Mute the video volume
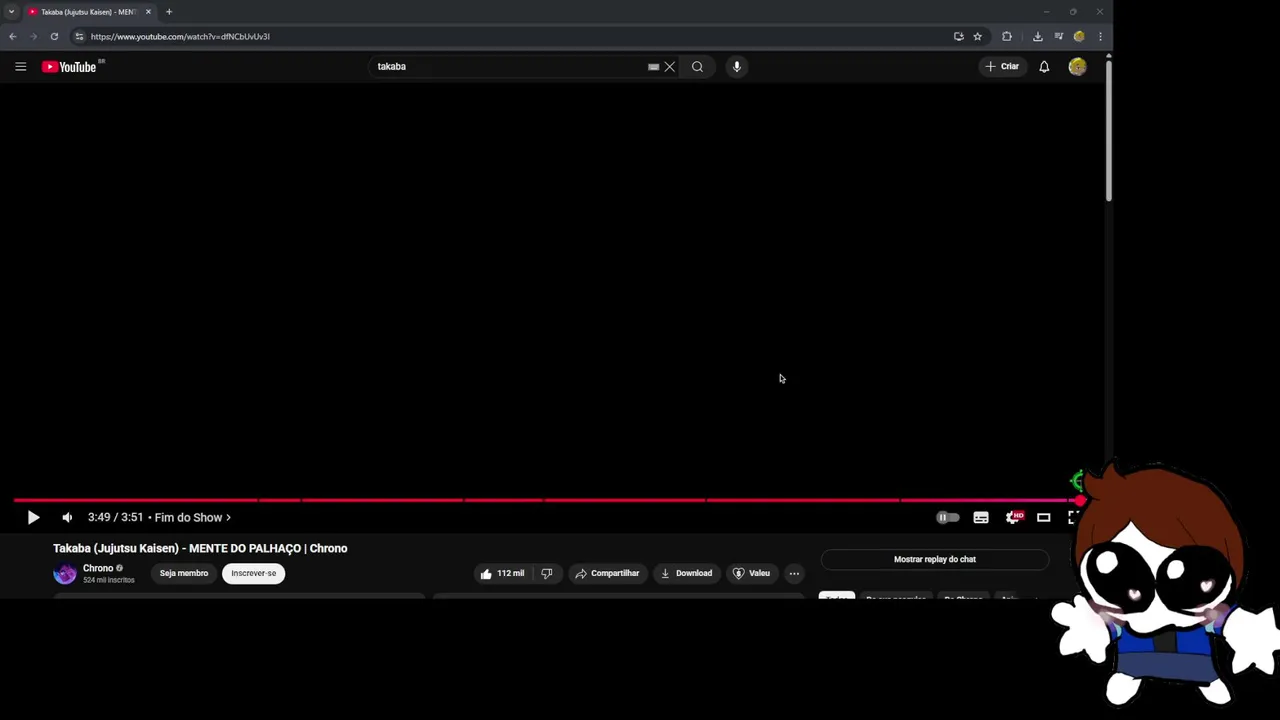The width and height of the screenshot is (1280, 720). [67, 518]
